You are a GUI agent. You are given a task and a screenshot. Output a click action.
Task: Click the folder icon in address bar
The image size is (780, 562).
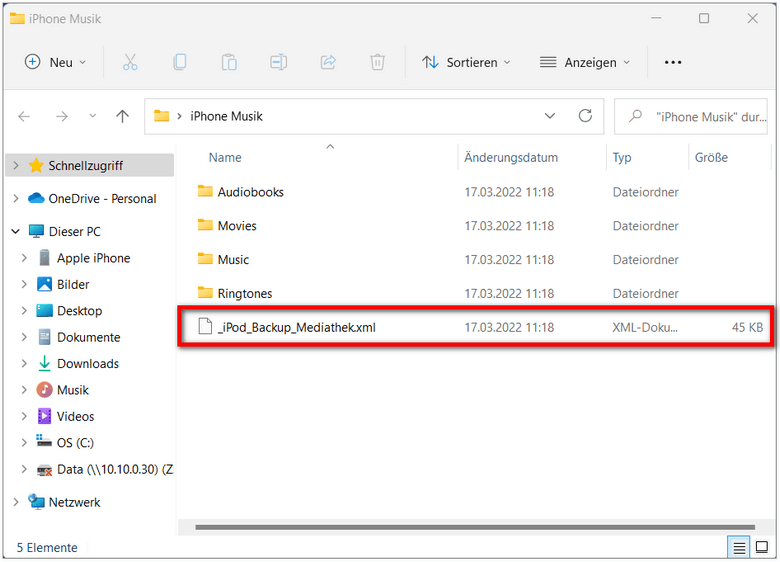coord(161,116)
